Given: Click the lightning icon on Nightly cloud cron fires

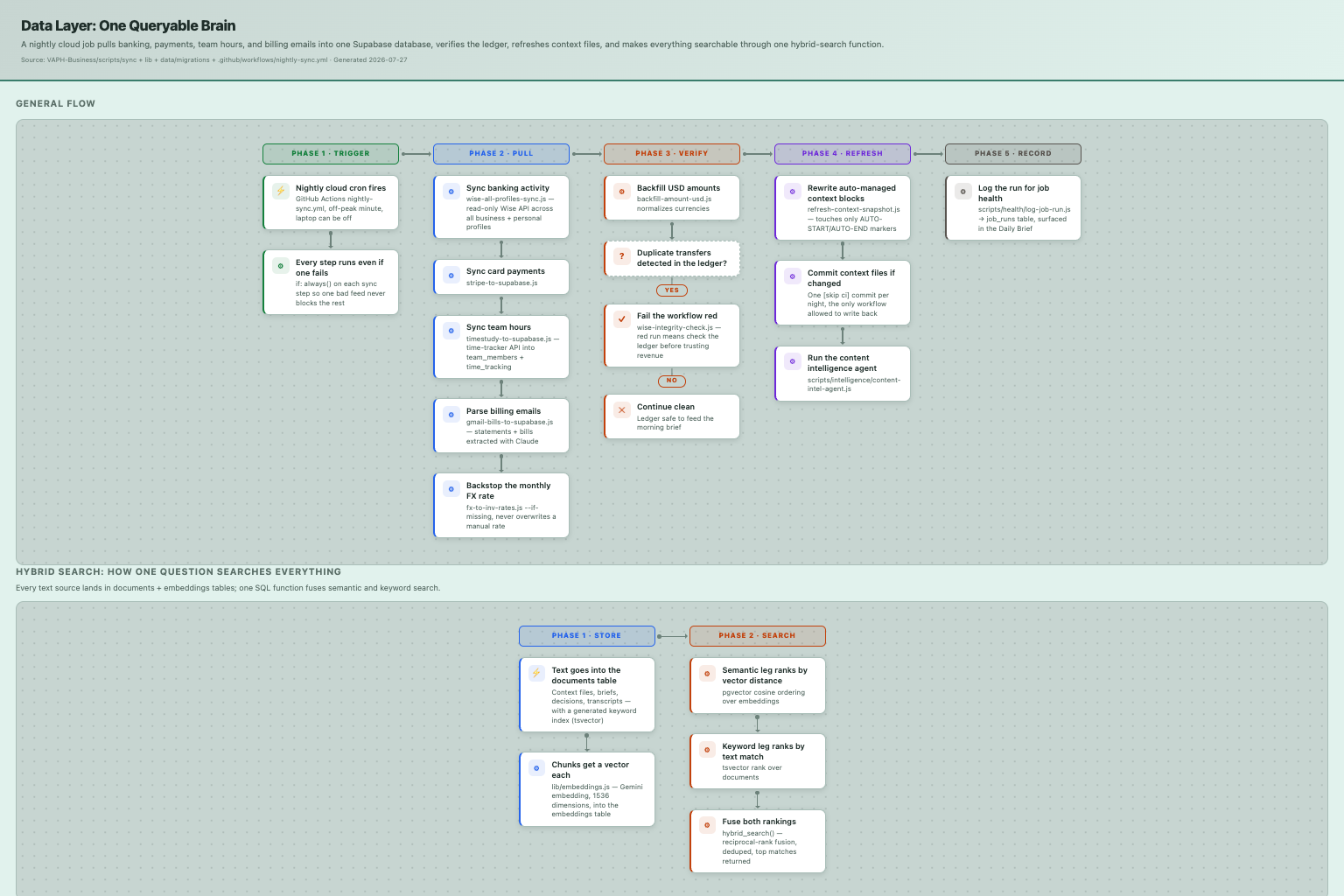Looking at the screenshot, I should pyautogui.click(x=281, y=191).
